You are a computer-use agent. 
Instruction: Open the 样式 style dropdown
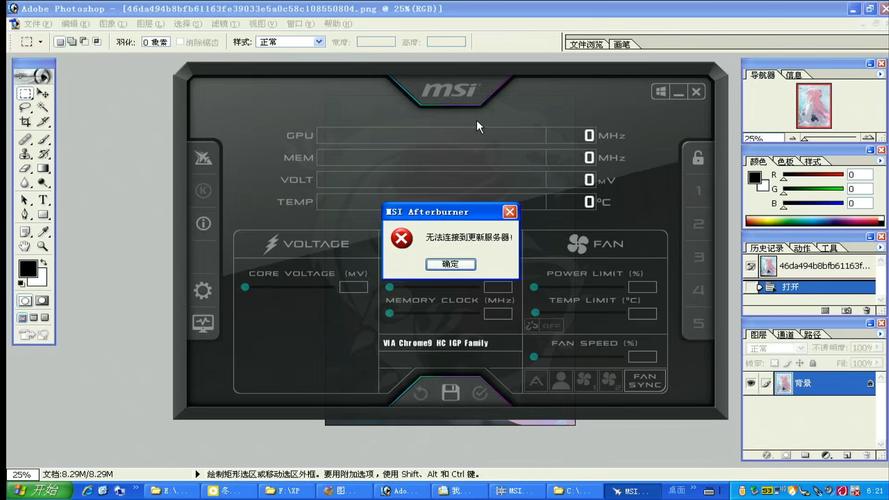coord(291,42)
